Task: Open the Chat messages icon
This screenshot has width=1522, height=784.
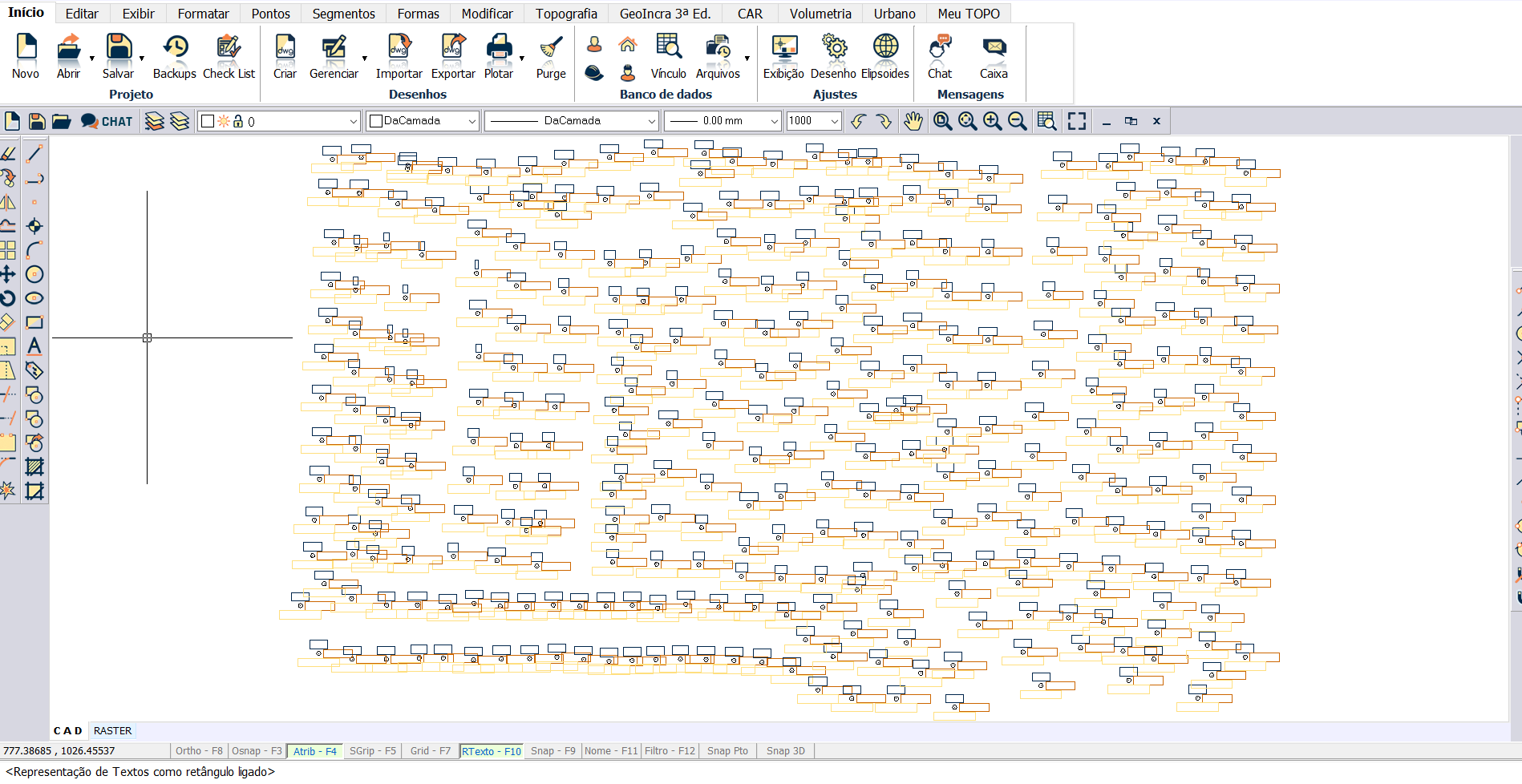Action: click(x=939, y=56)
